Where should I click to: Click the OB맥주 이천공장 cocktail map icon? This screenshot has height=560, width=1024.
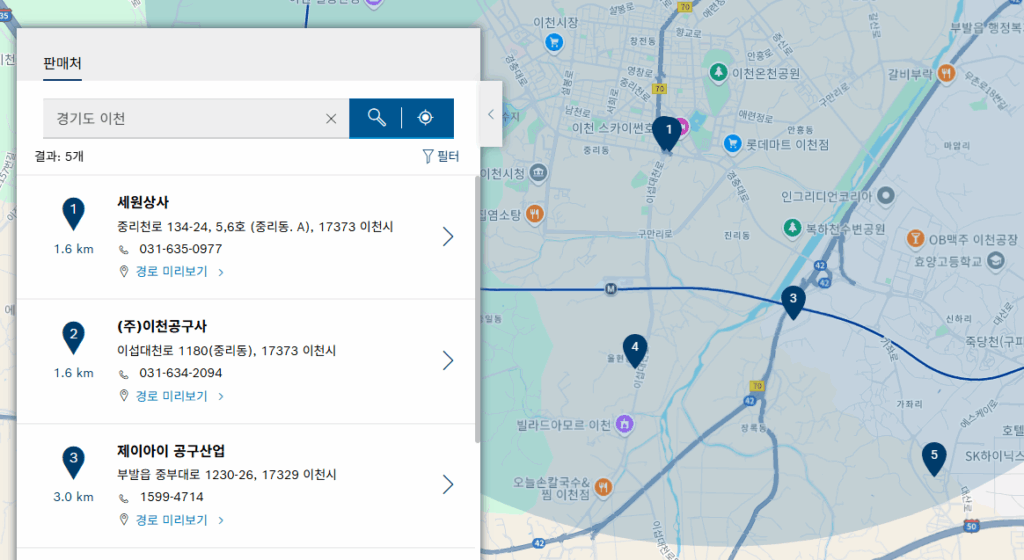pyautogui.click(x=915, y=238)
